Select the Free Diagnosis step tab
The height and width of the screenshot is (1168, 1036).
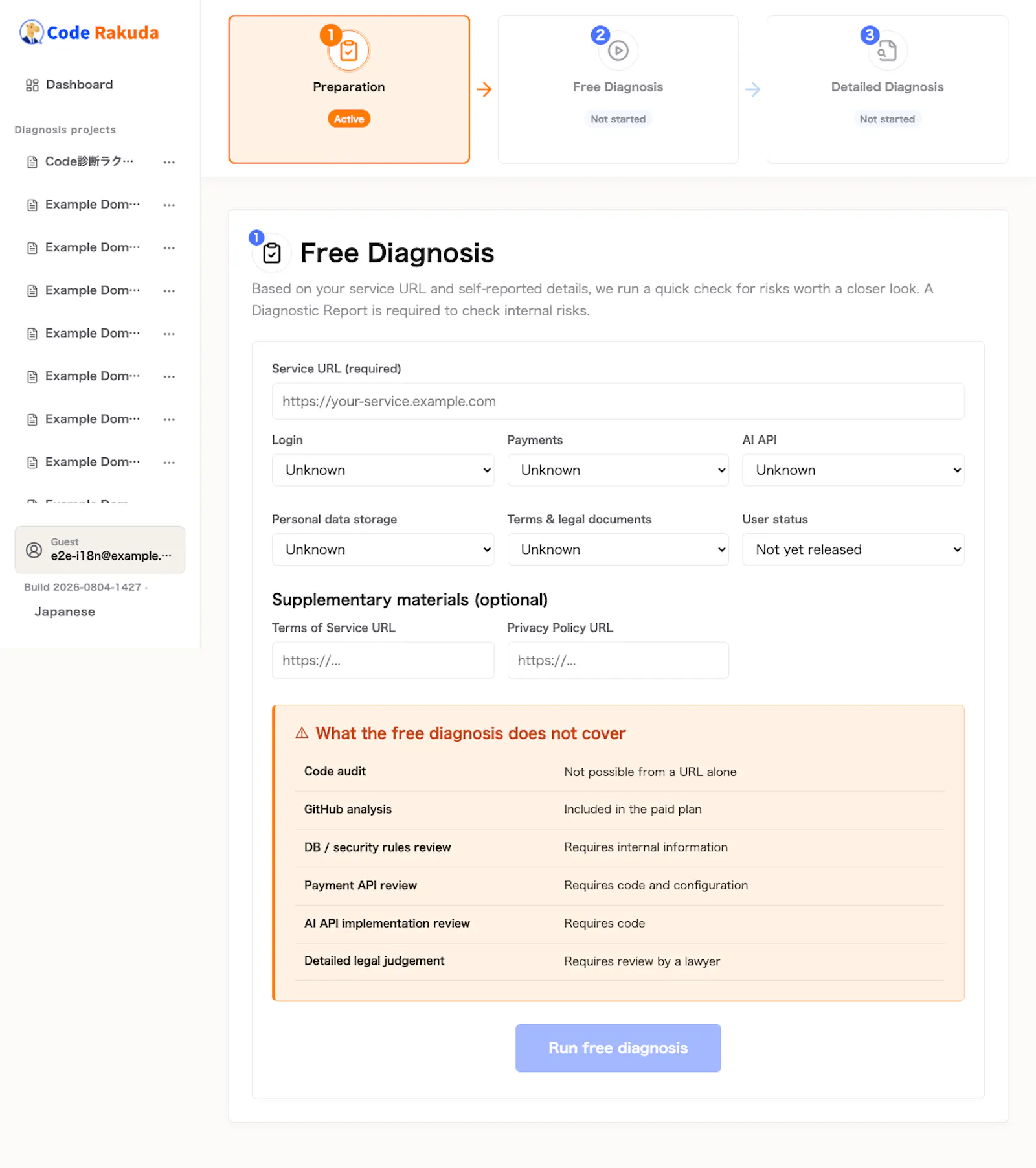pyautogui.click(x=618, y=89)
